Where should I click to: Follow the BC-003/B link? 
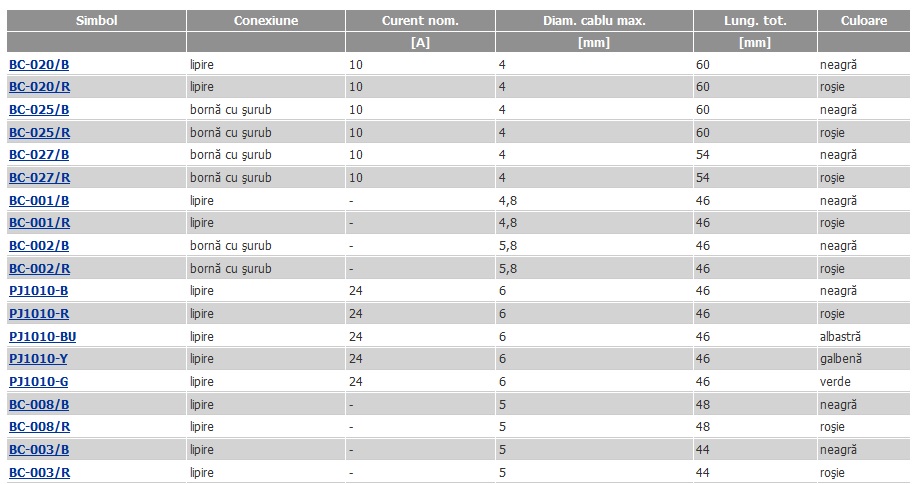point(39,450)
